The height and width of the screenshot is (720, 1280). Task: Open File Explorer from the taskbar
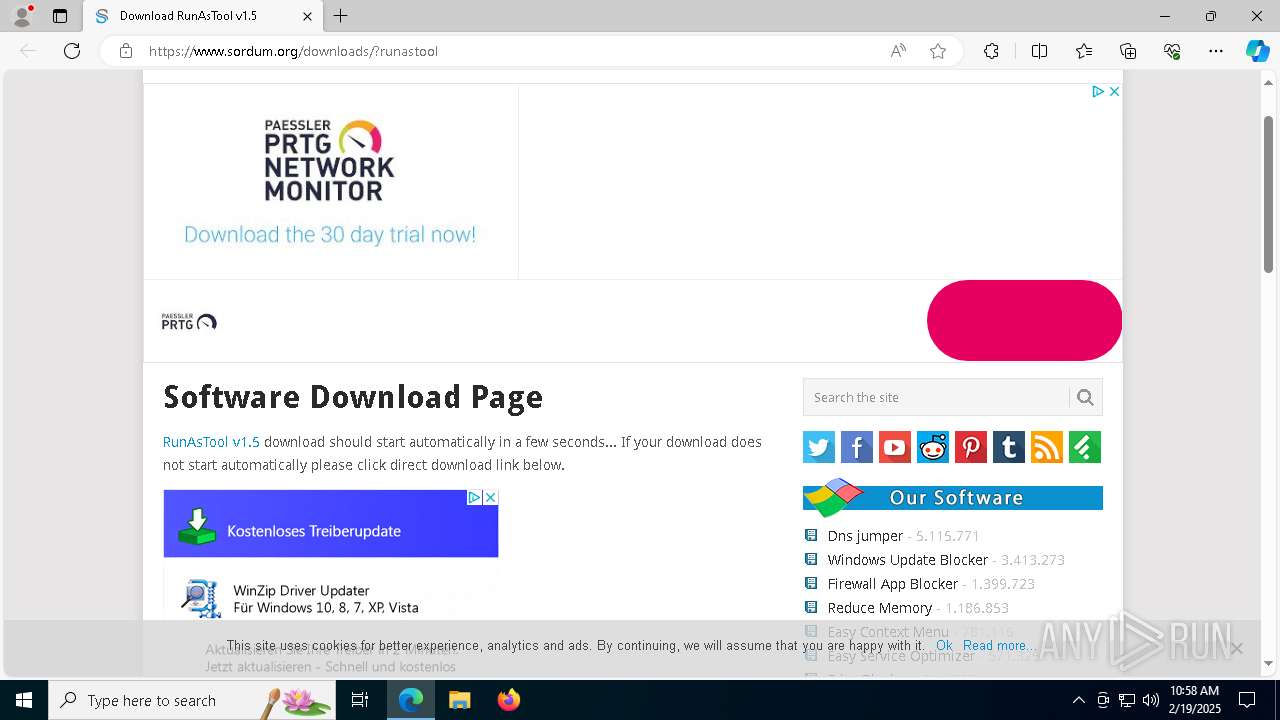click(x=459, y=700)
